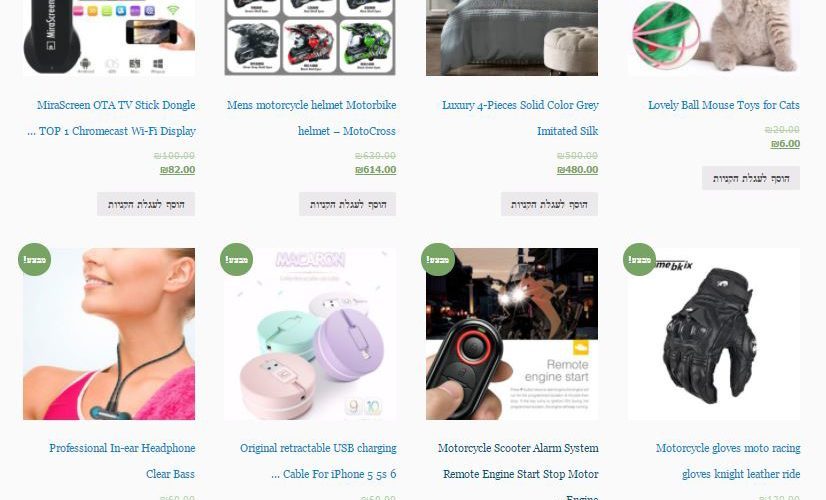Click sale badge on headphone product

coord(34,259)
